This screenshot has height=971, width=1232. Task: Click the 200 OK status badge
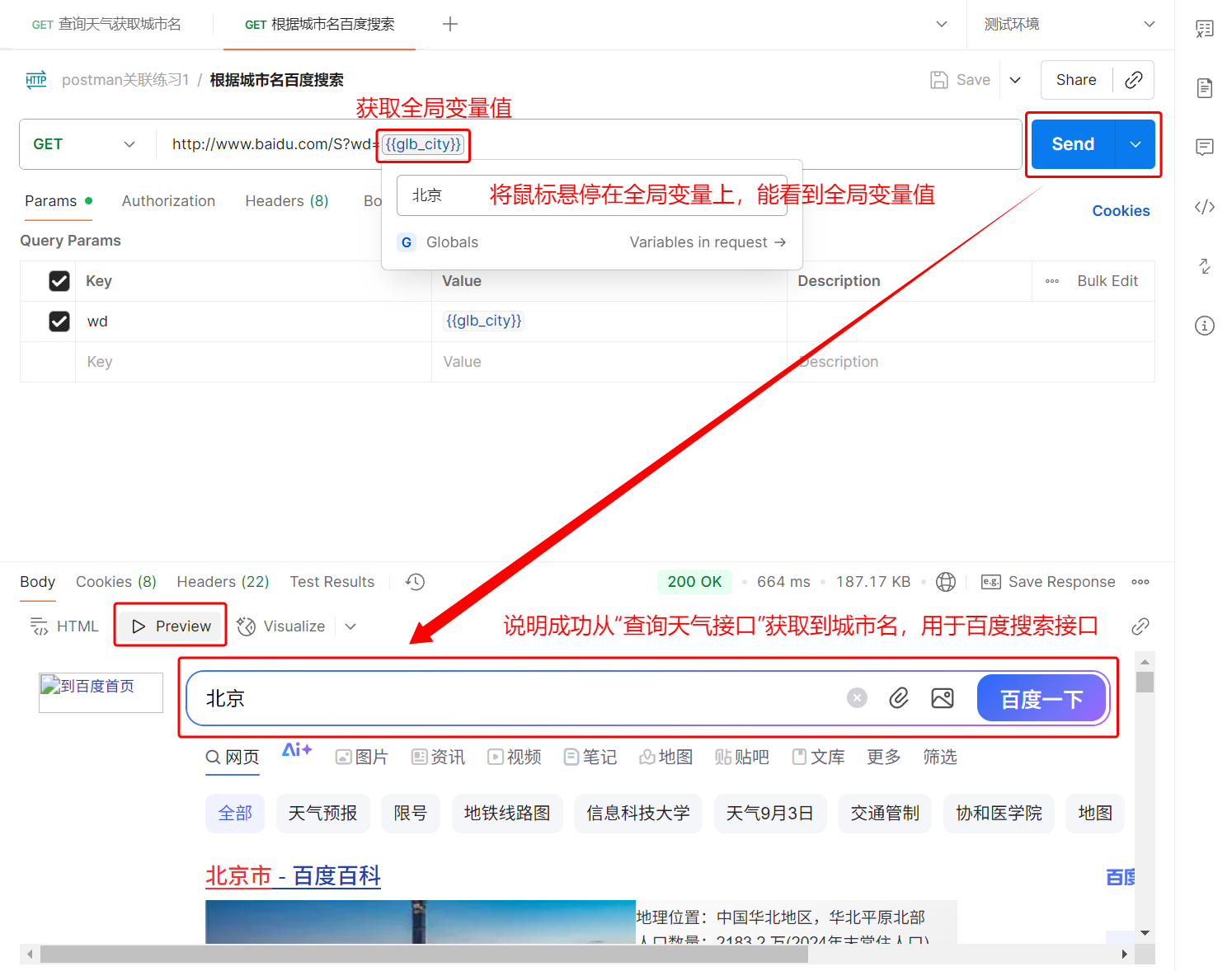click(694, 582)
